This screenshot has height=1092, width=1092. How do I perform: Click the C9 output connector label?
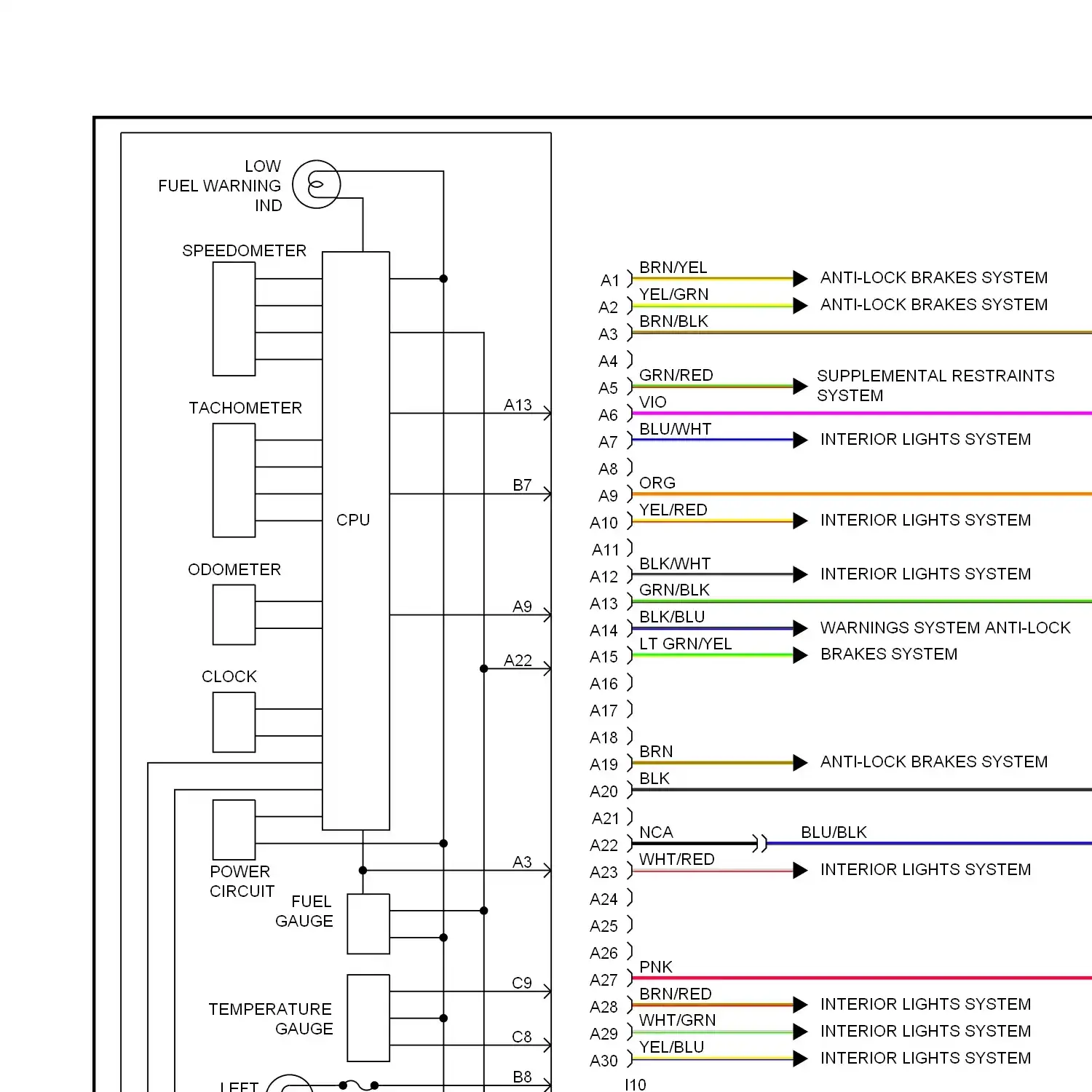522,983
